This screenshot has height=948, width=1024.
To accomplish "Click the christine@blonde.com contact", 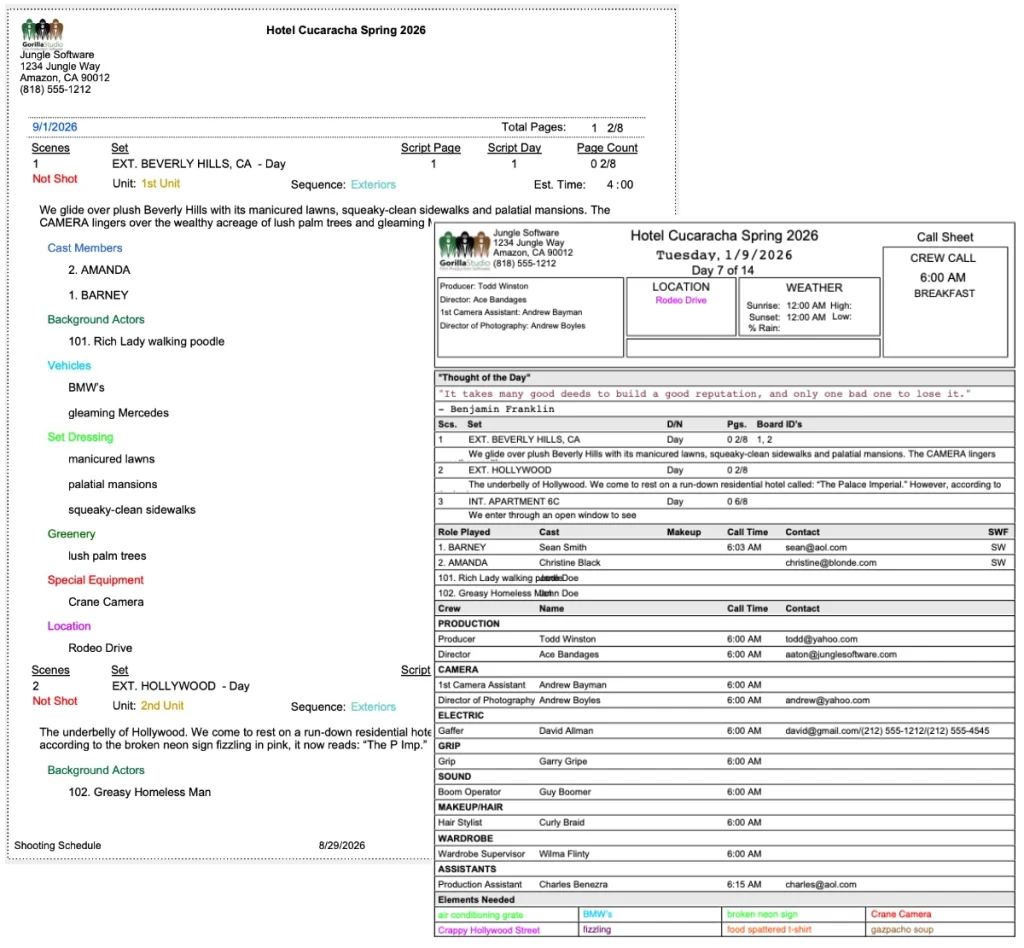I will tap(830, 563).
